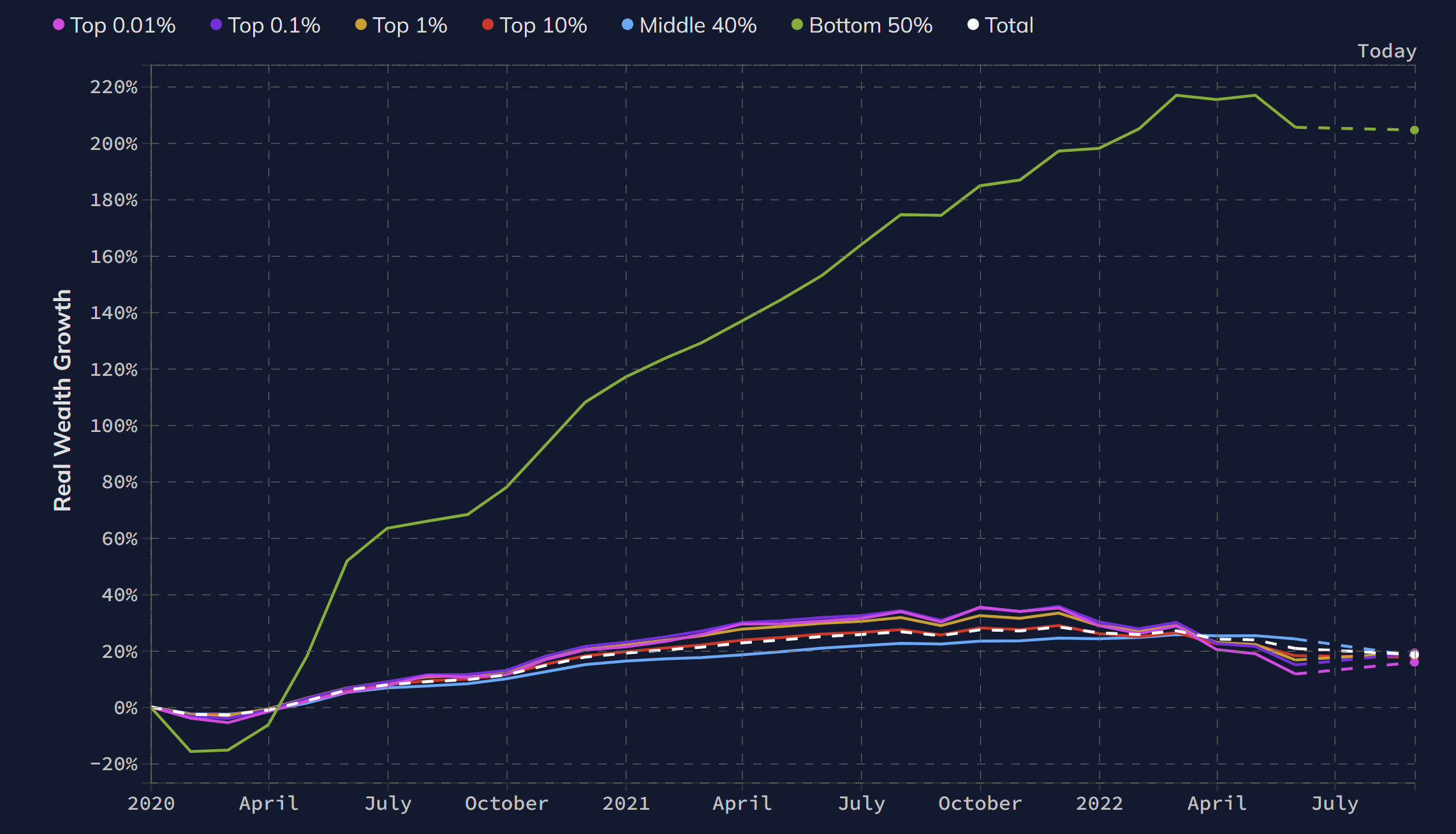Click the 220% label on the y-axis
Viewport: 1456px width, 834px height.
(114, 87)
